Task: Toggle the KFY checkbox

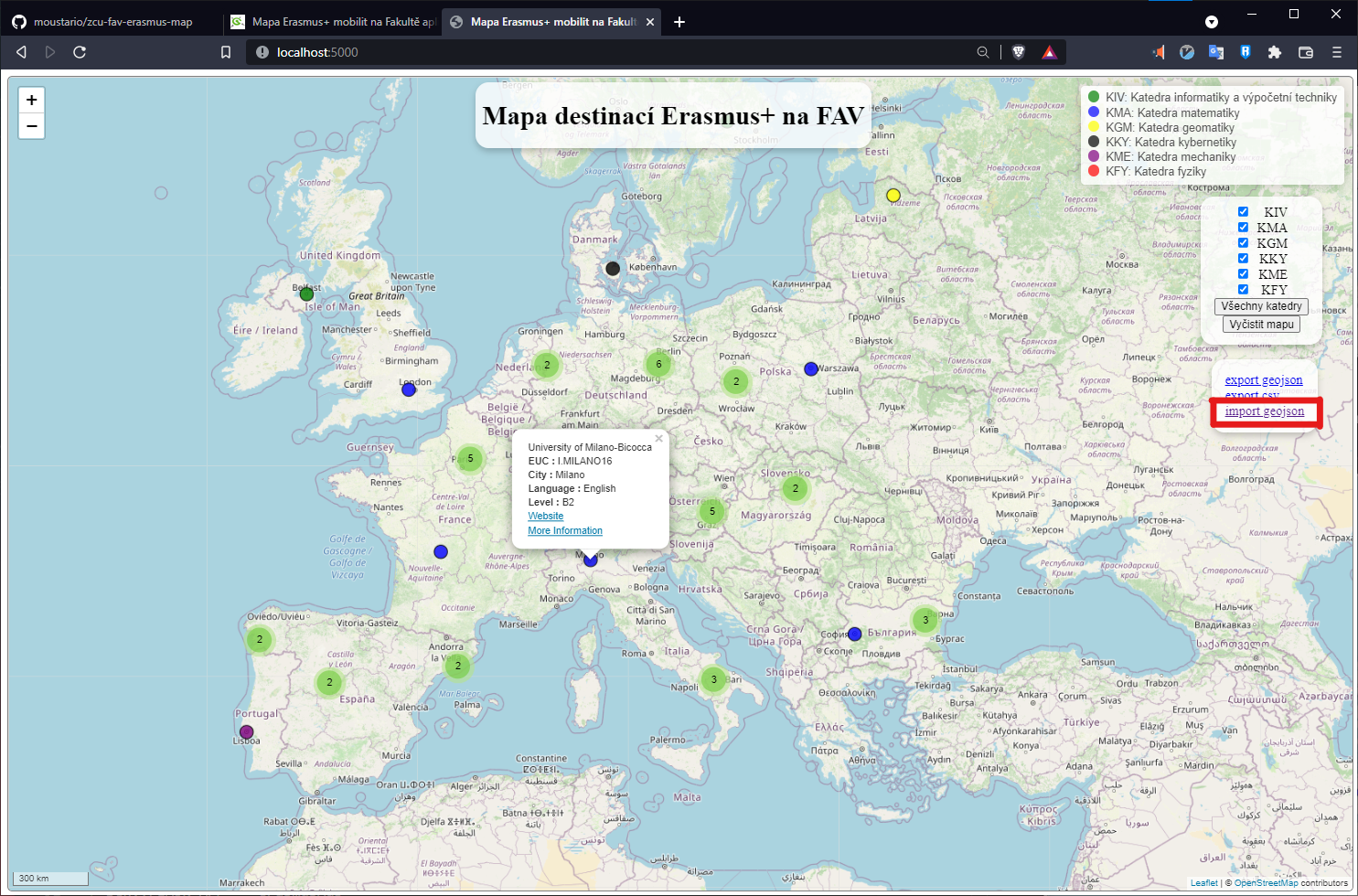Action: click(1243, 289)
